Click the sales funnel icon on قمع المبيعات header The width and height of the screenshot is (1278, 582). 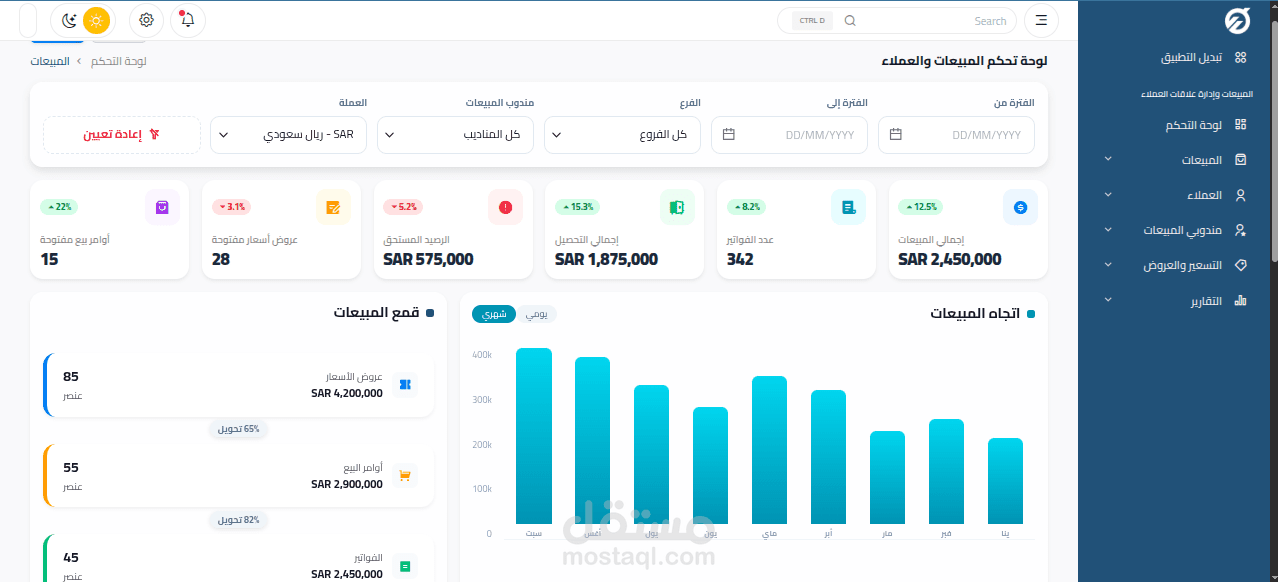click(x=429, y=311)
